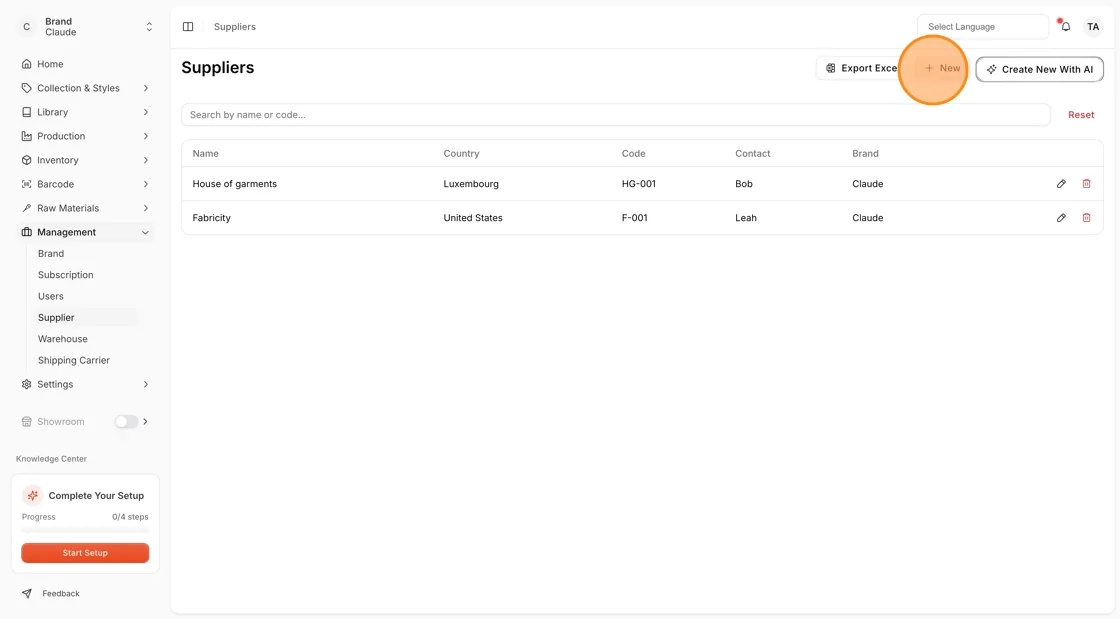Expand the Library chevron
This screenshot has height=619, width=1120.
click(x=146, y=112)
